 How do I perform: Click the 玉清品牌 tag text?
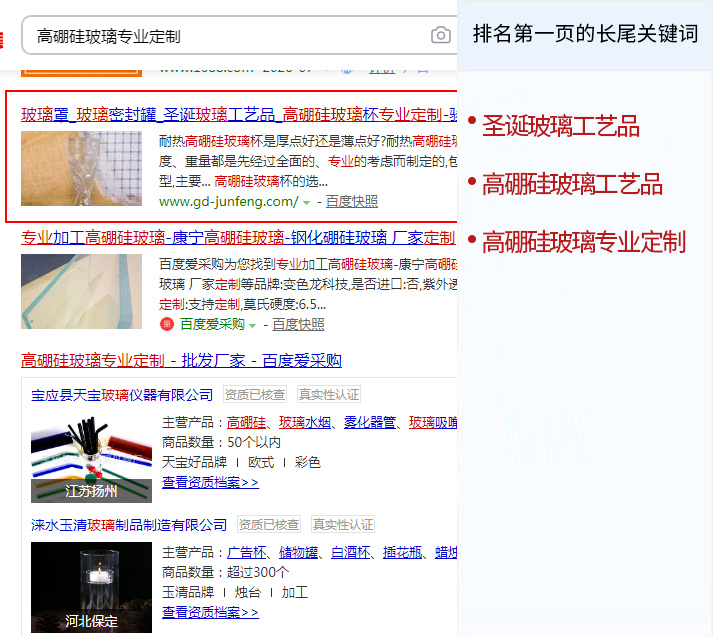pyautogui.click(x=188, y=592)
